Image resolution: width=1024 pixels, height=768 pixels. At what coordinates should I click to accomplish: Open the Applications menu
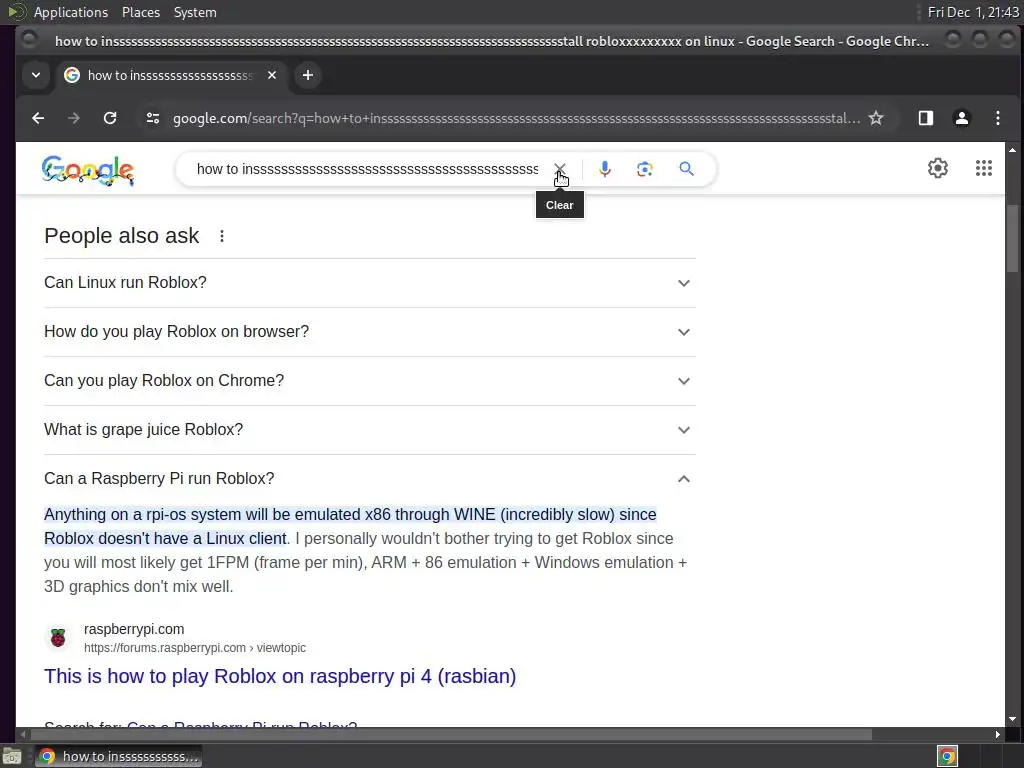71,12
